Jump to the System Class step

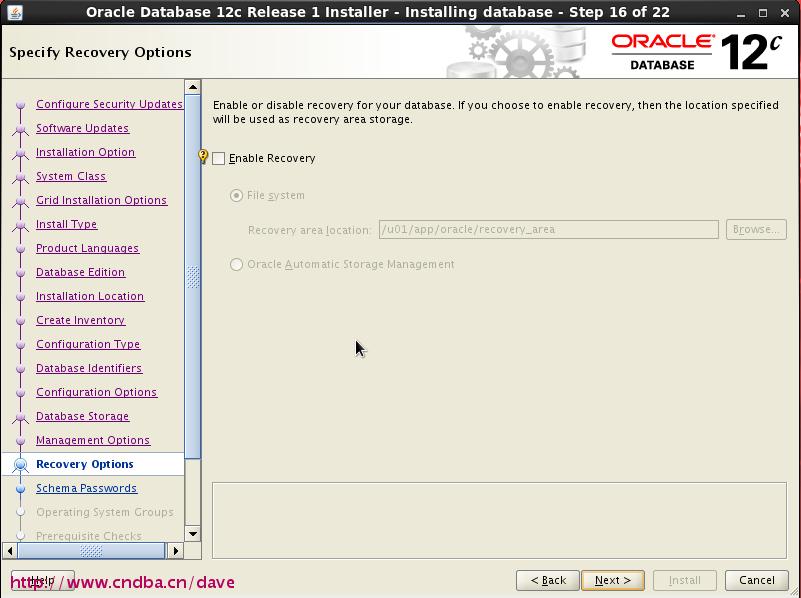71,176
